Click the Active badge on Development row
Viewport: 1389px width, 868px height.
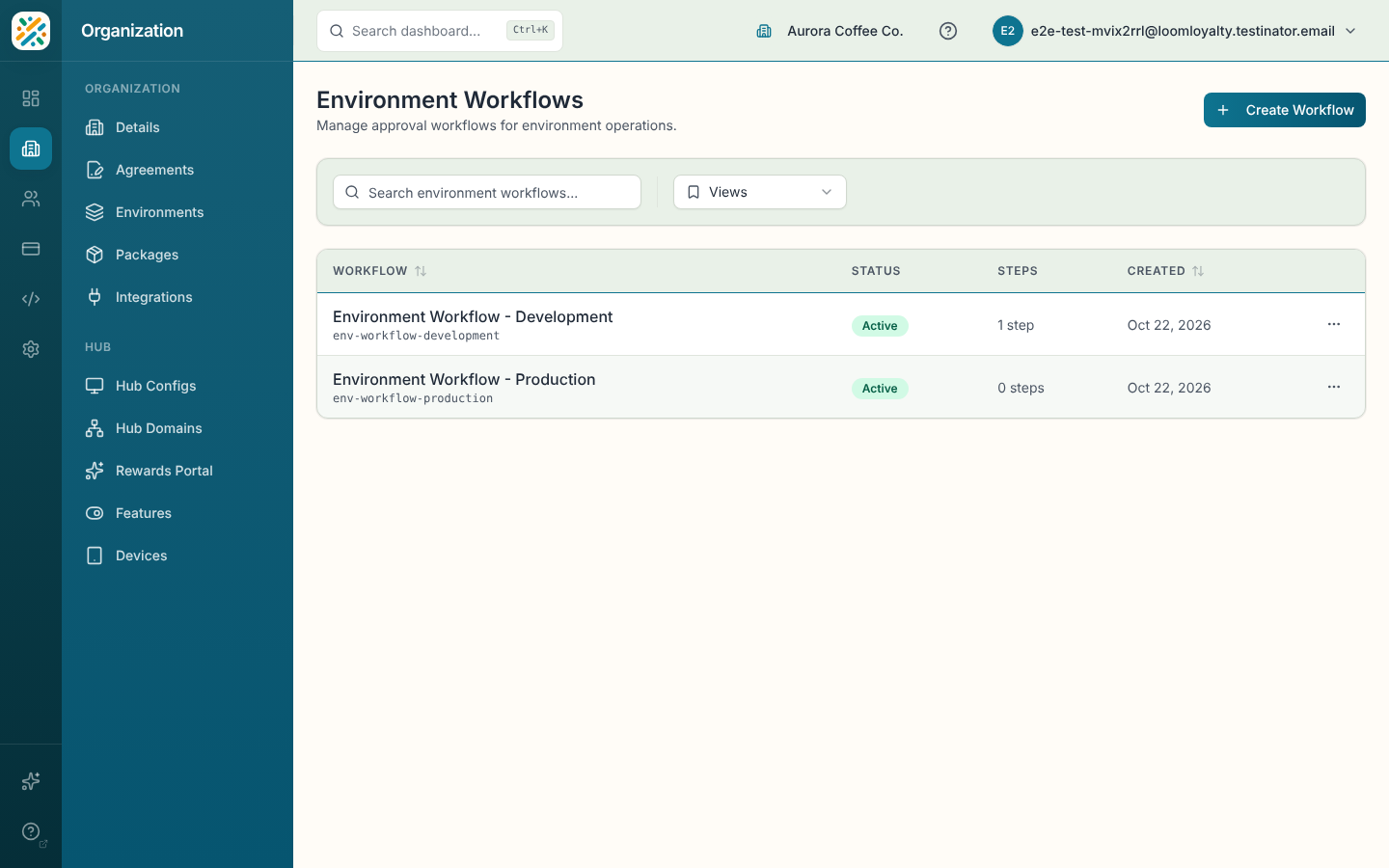(880, 326)
